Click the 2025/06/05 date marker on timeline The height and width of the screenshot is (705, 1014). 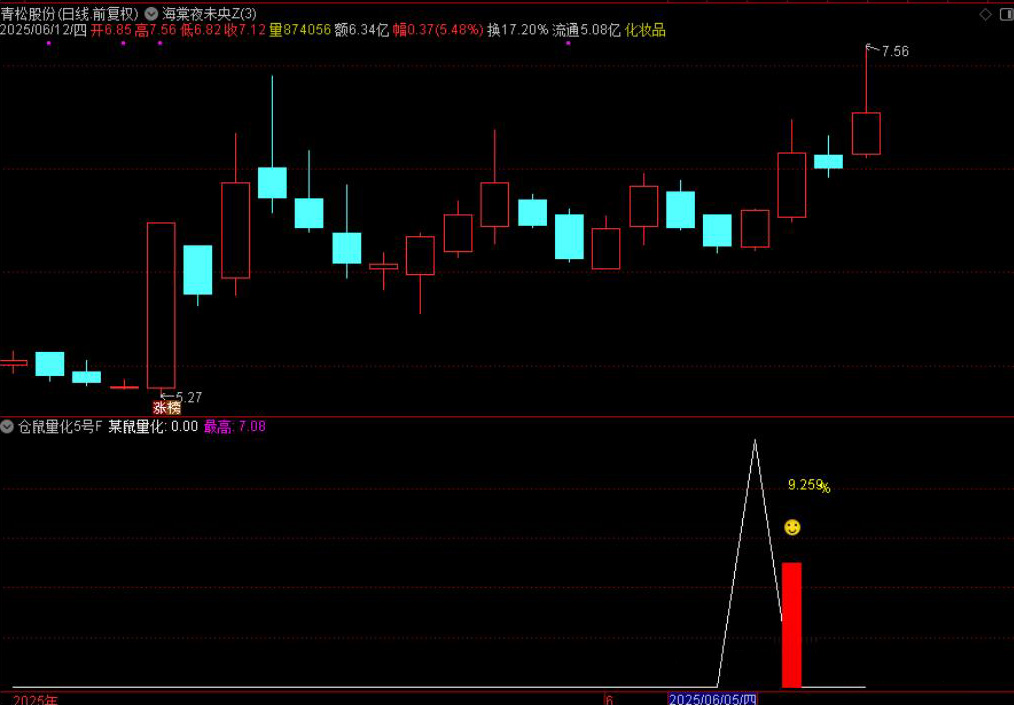tap(713, 698)
